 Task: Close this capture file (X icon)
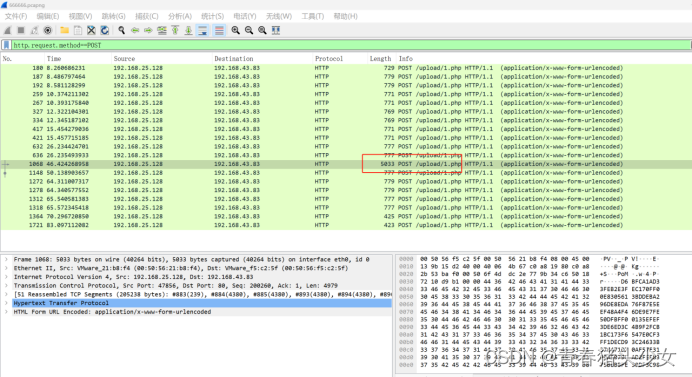(91, 30)
